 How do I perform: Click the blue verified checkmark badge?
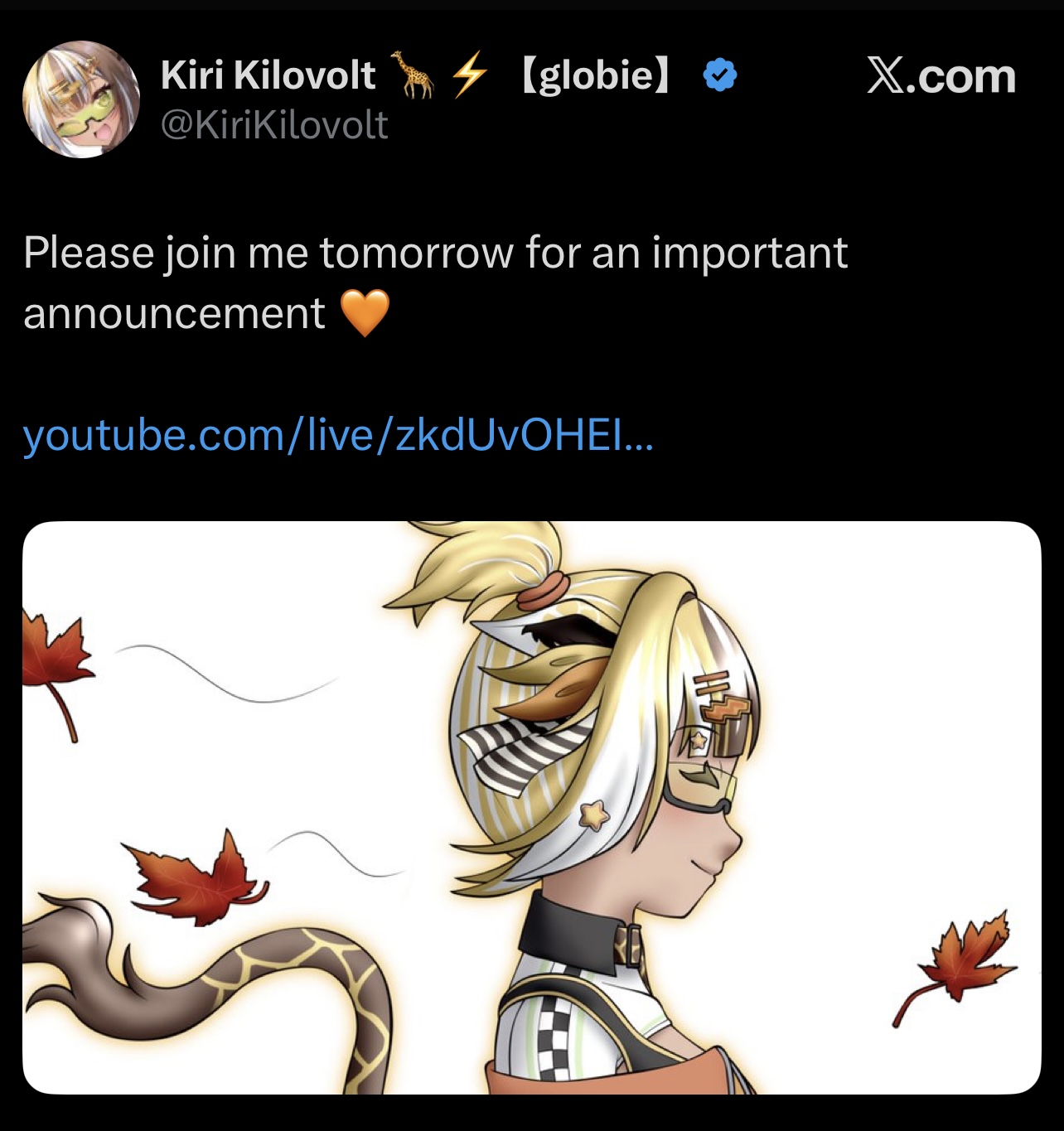(719, 75)
